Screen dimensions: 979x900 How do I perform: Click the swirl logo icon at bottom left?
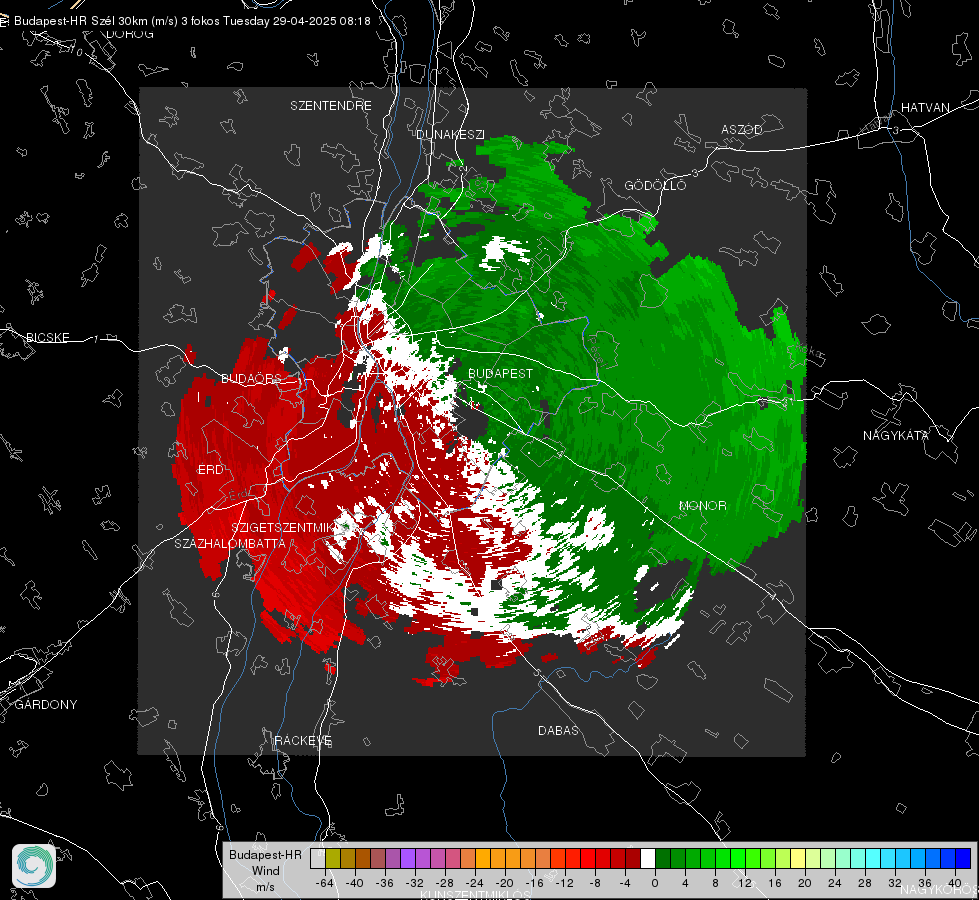click(x=34, y=866)
